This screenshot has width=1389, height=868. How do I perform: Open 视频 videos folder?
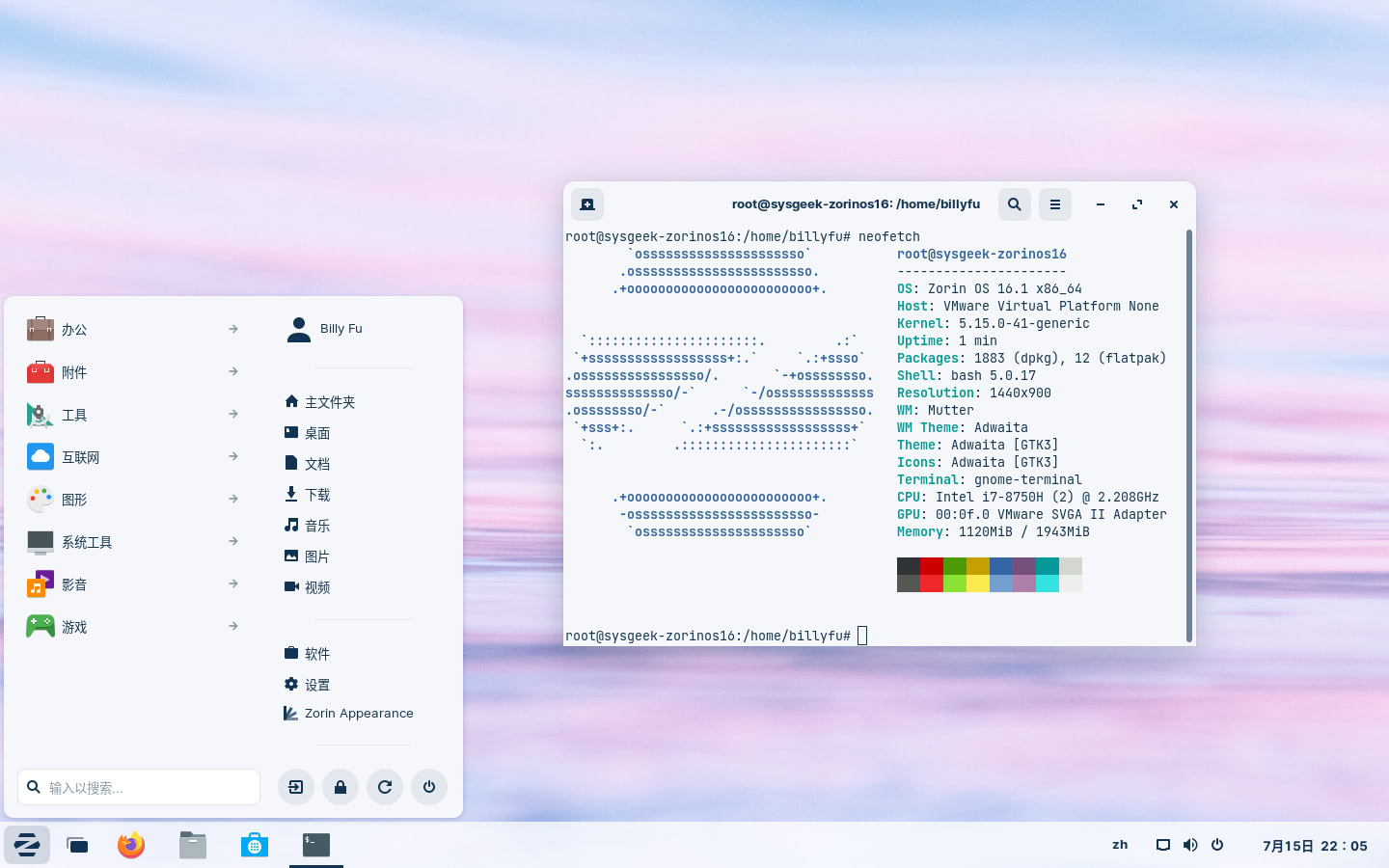(x=307, y=587)
